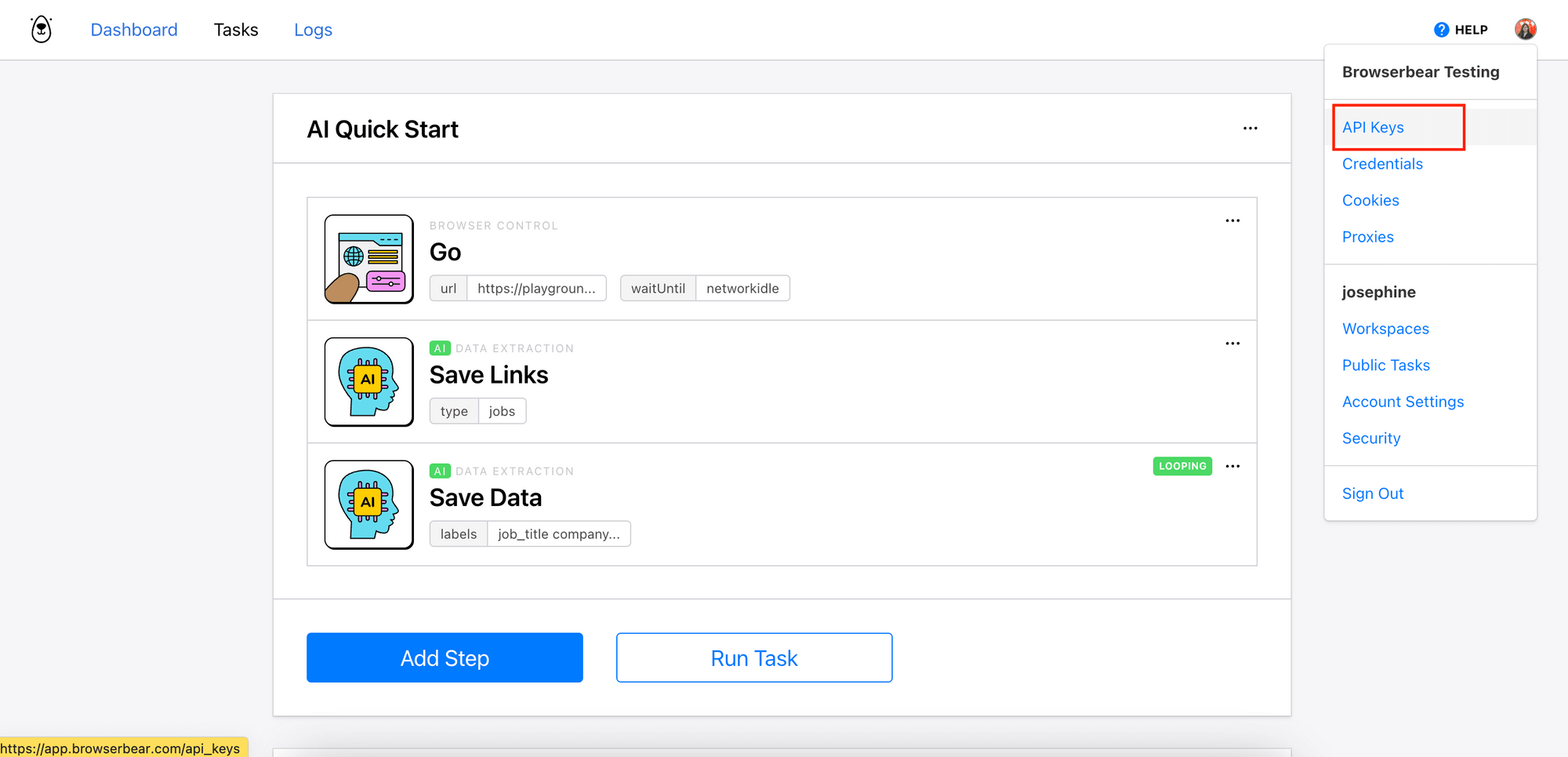Open the Save Data step options menu
The width and height of the screenshot is (1568, 757).
point(1232,466)
